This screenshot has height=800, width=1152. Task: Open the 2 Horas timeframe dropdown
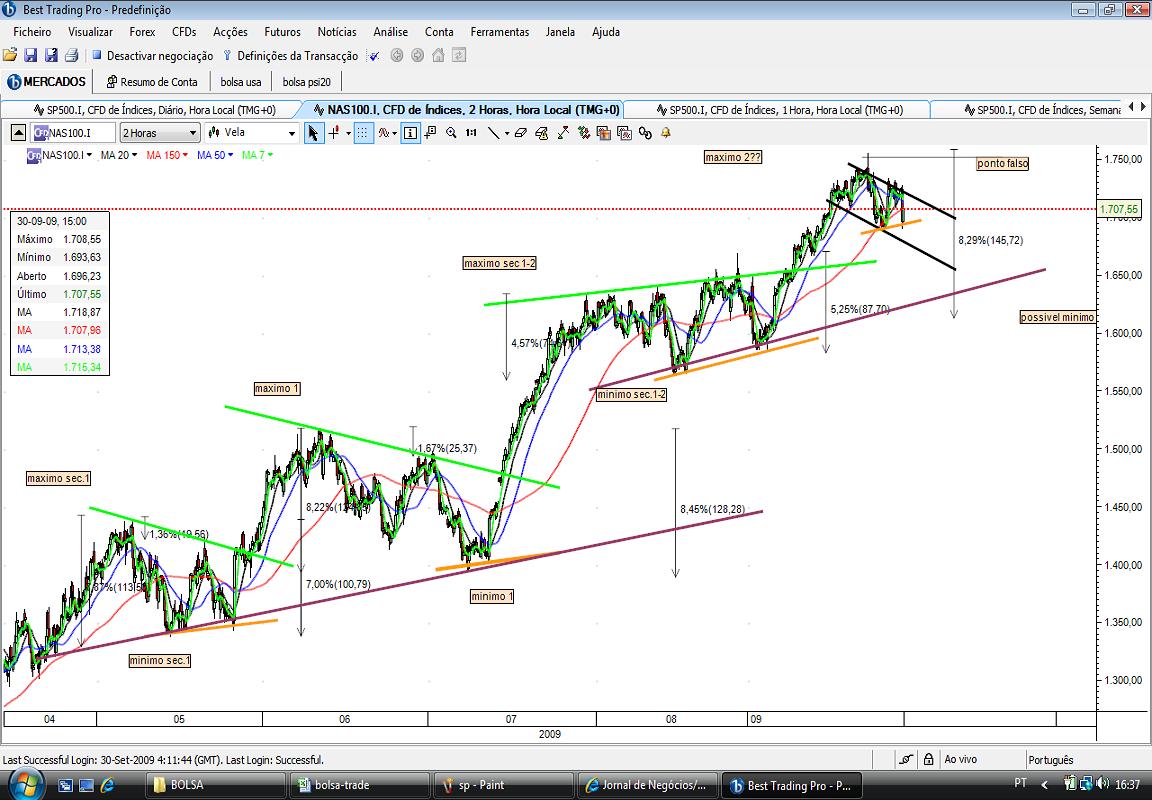pyautogui.click(x=160, y=133)
